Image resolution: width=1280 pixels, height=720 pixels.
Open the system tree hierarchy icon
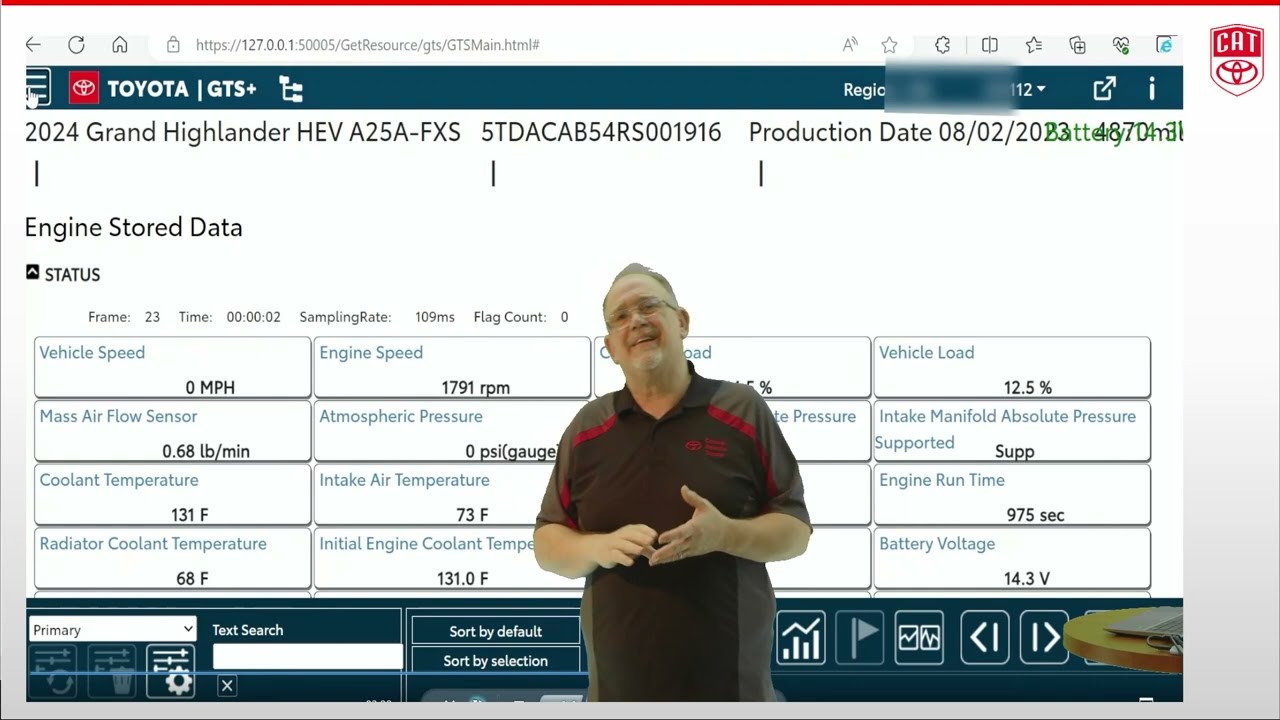tap(291, 90)
